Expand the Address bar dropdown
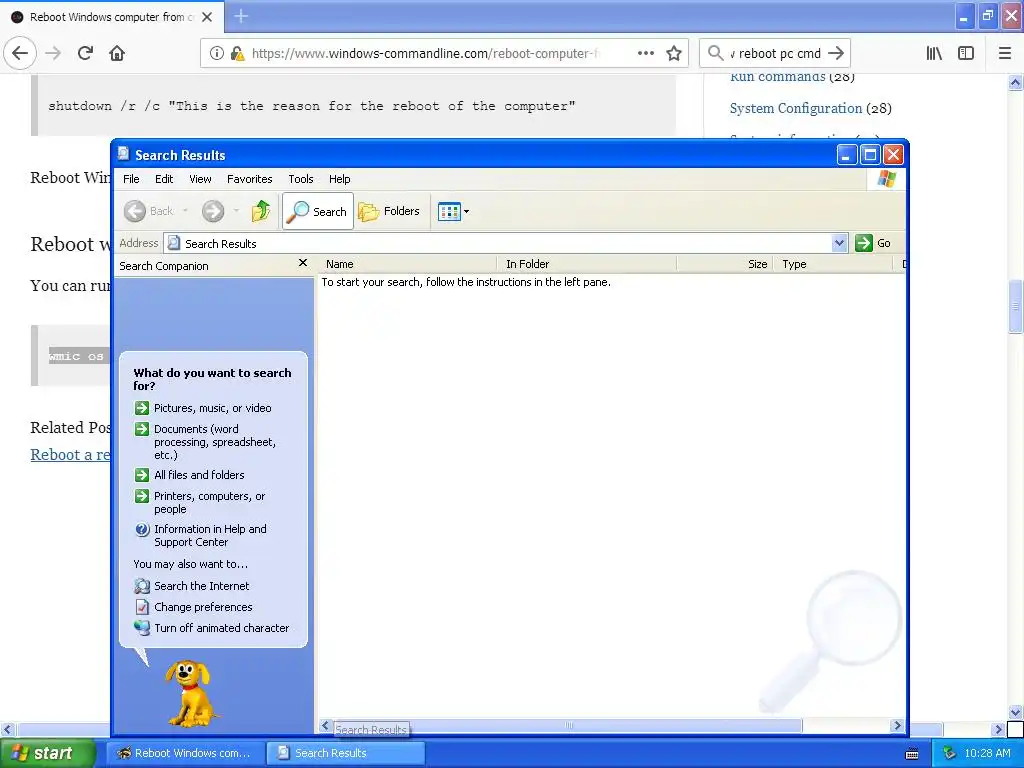 pyautogui.click(x=840, y=244)
